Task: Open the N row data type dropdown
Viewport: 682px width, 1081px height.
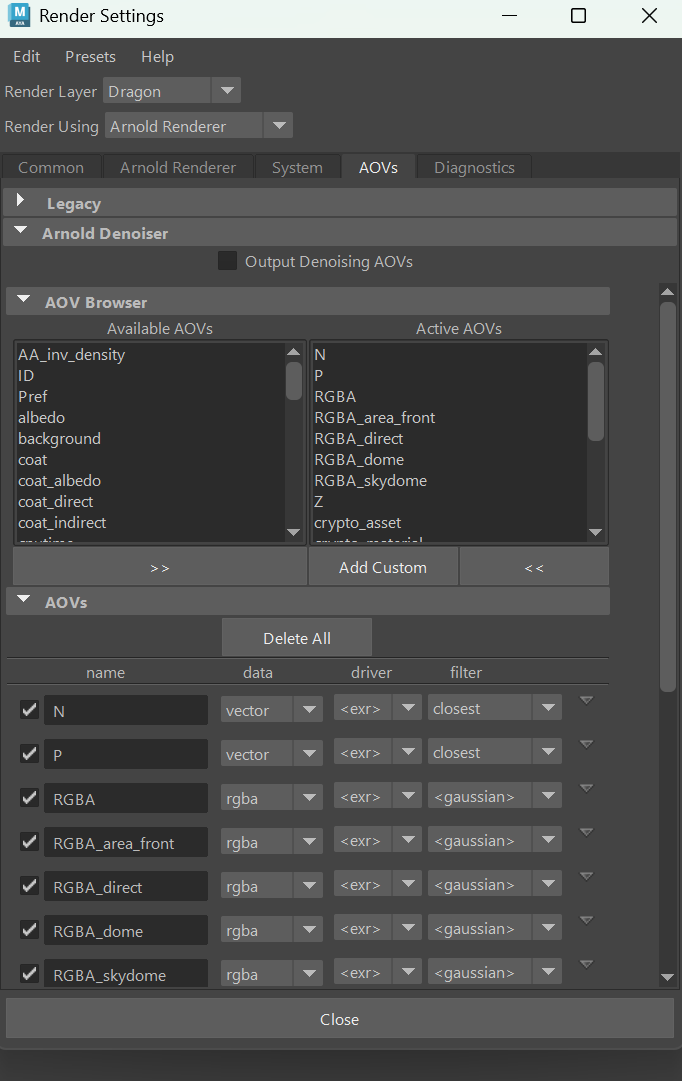Action: click(272, 709)
